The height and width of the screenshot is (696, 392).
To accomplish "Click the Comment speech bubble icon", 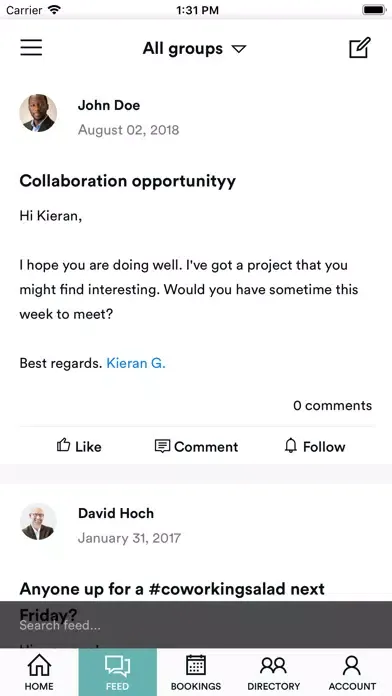I will pos(162,446).
